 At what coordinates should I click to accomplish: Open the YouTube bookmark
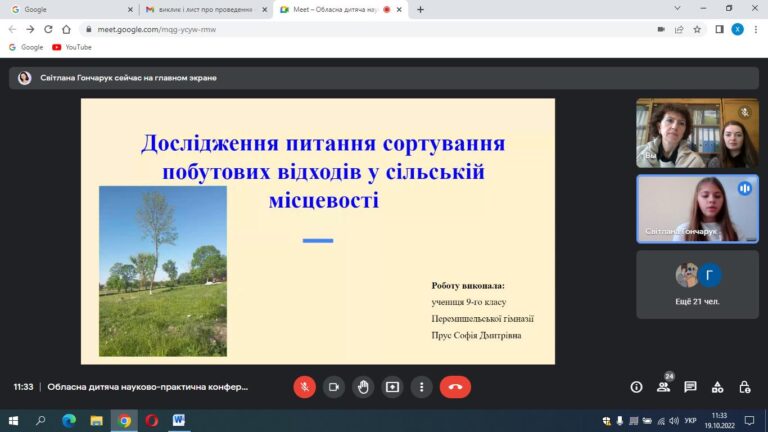click(72, 47)
